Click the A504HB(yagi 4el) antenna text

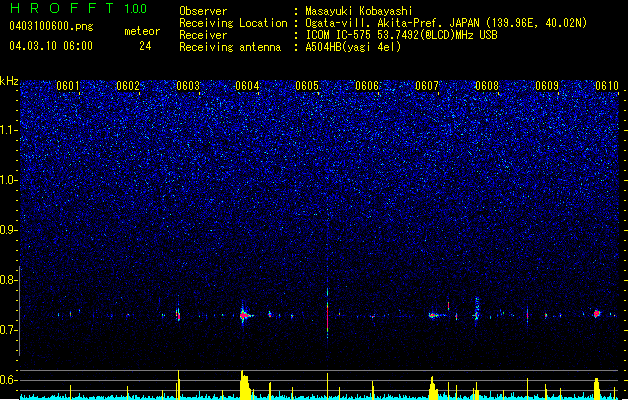pos(353,47)
